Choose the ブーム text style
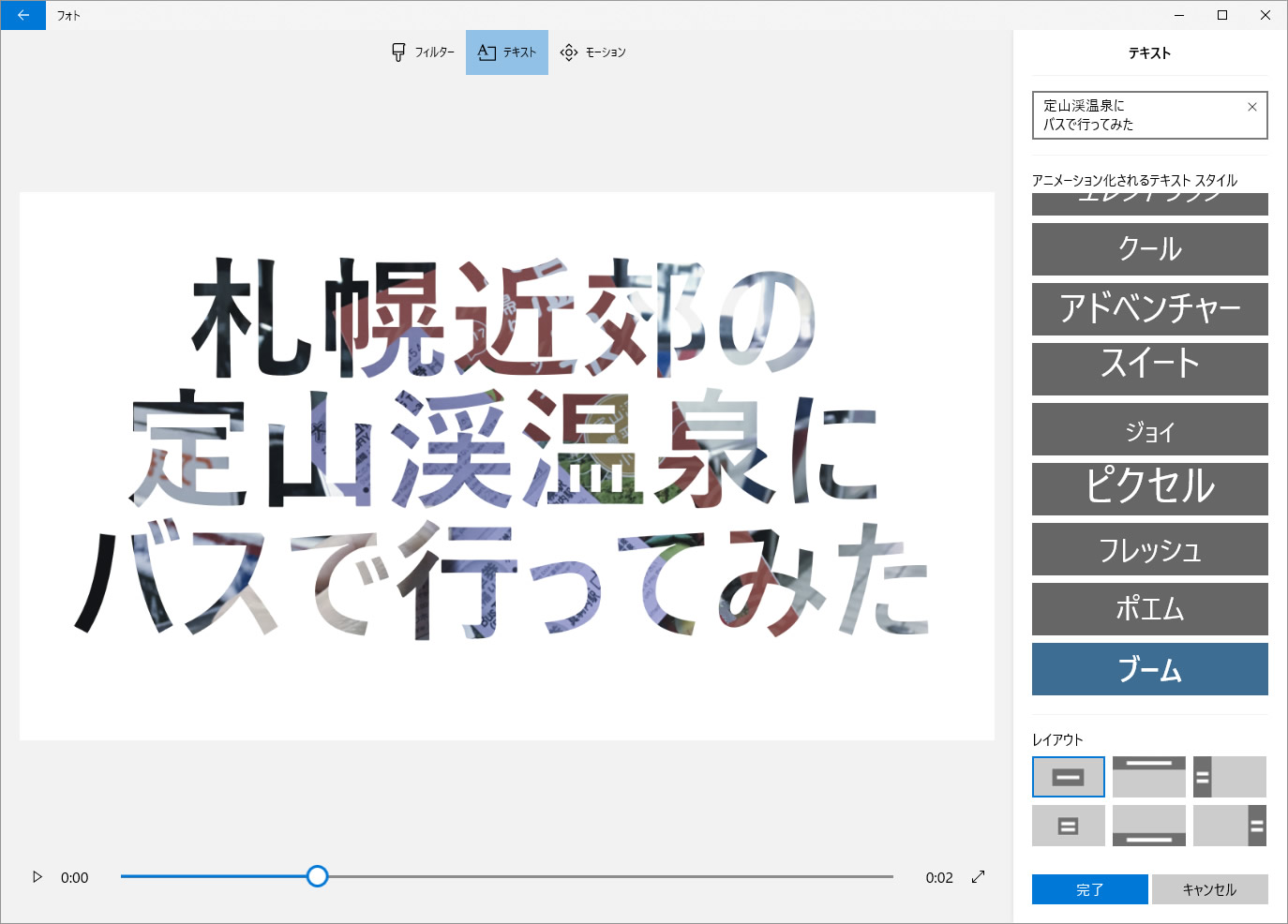The image size is (1288, 924). coord(1149,669)
